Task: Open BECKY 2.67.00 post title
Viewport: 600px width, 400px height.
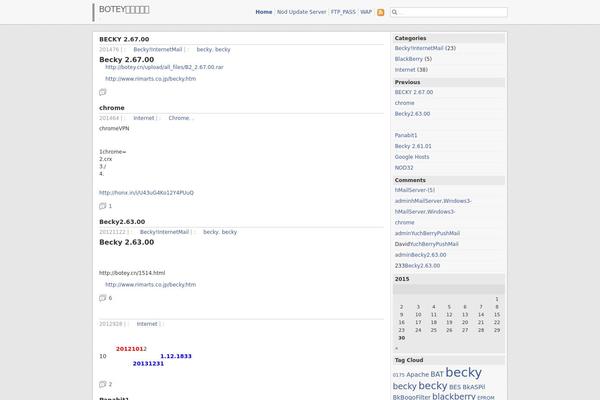Action: click(124, 39)
